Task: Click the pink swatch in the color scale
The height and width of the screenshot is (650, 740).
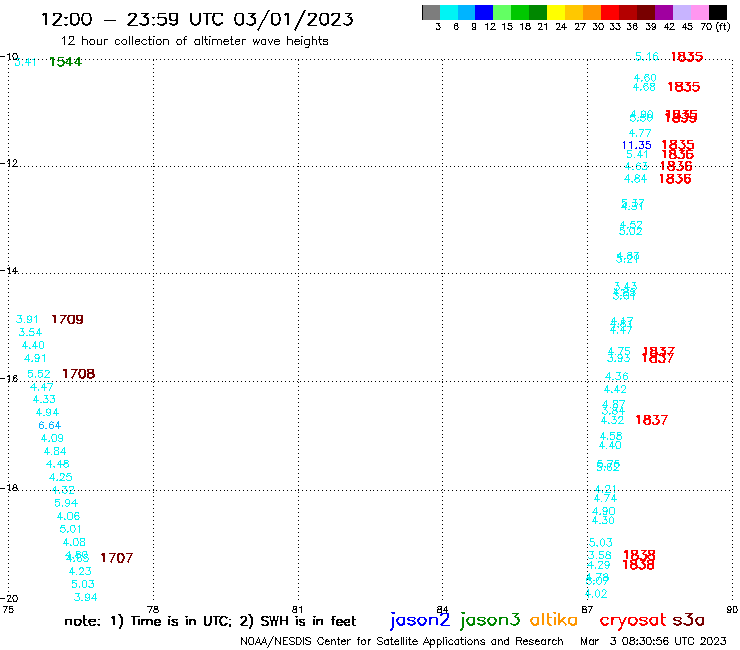Action: coord(700,12)
